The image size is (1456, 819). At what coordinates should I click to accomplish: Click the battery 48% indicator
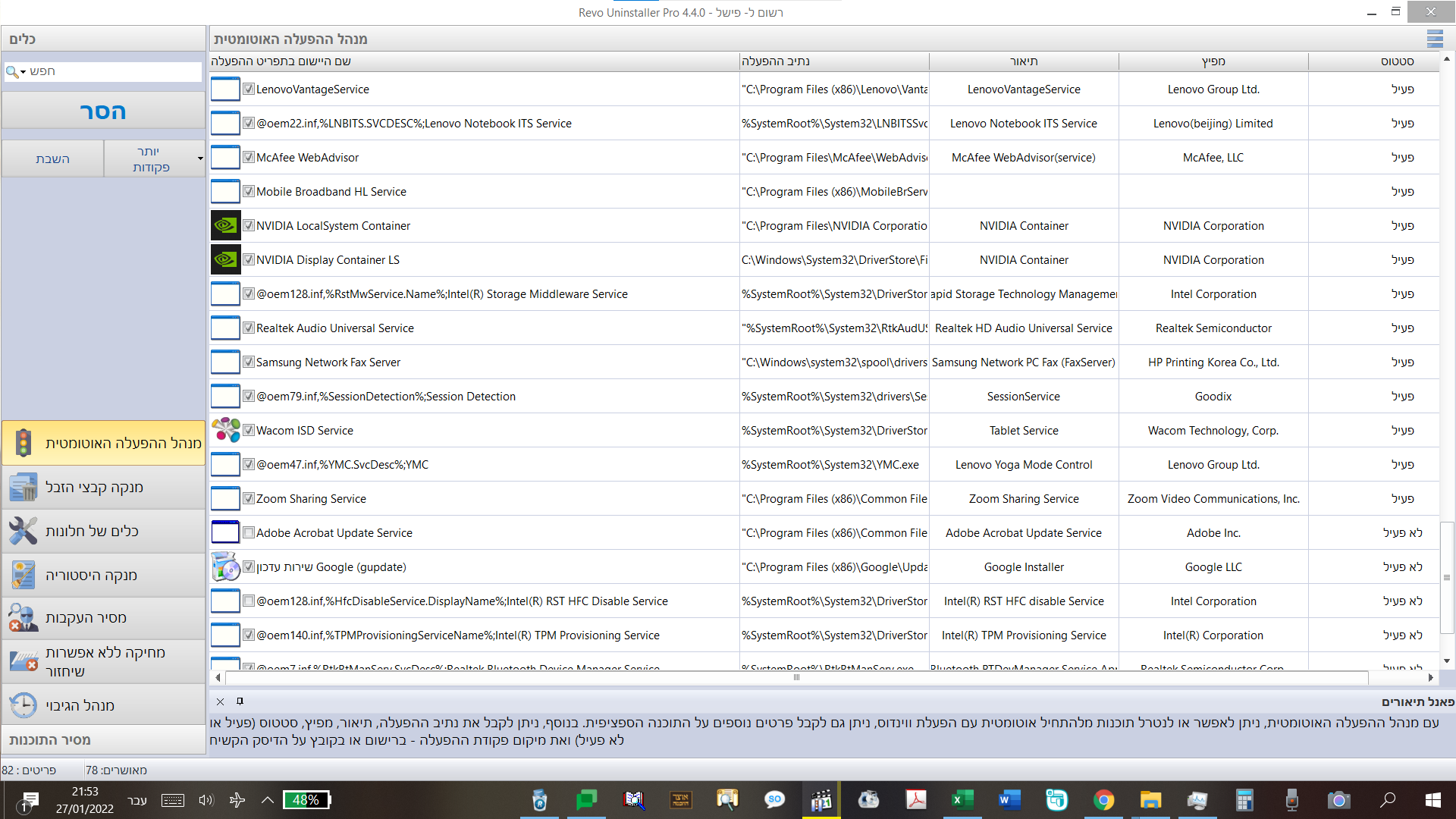tap(306, 800)
